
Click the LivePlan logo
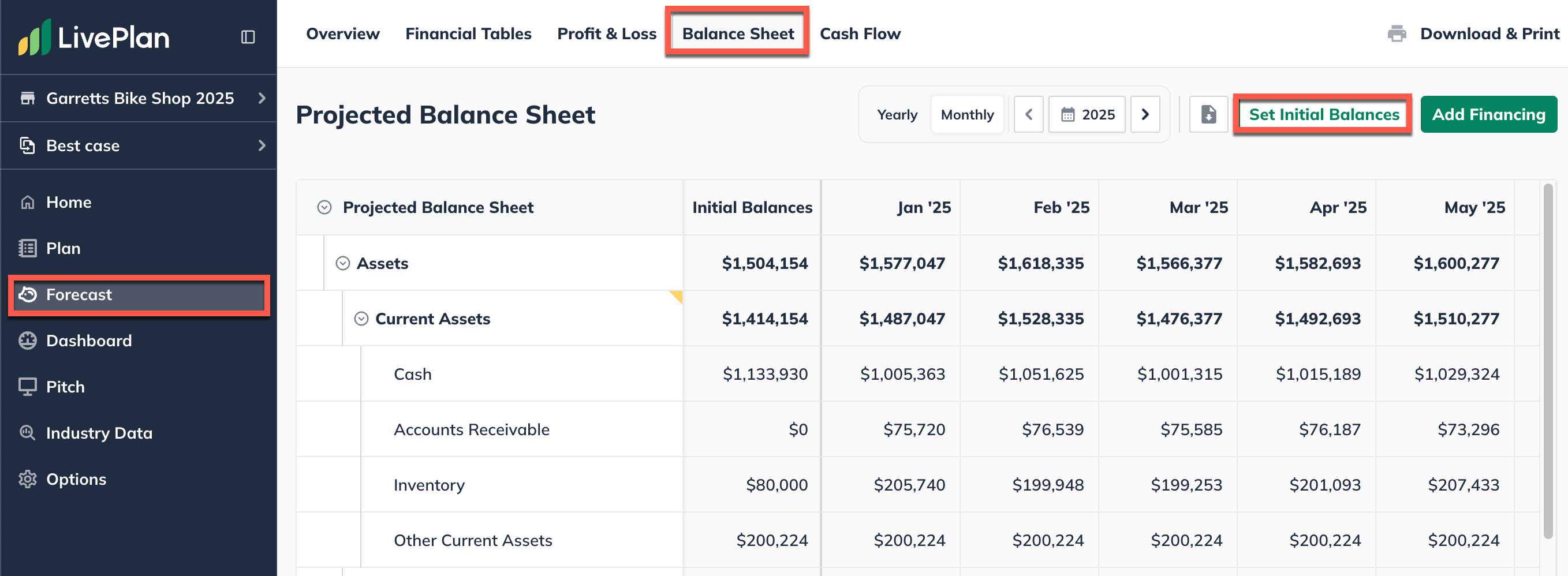coord(94,37)
